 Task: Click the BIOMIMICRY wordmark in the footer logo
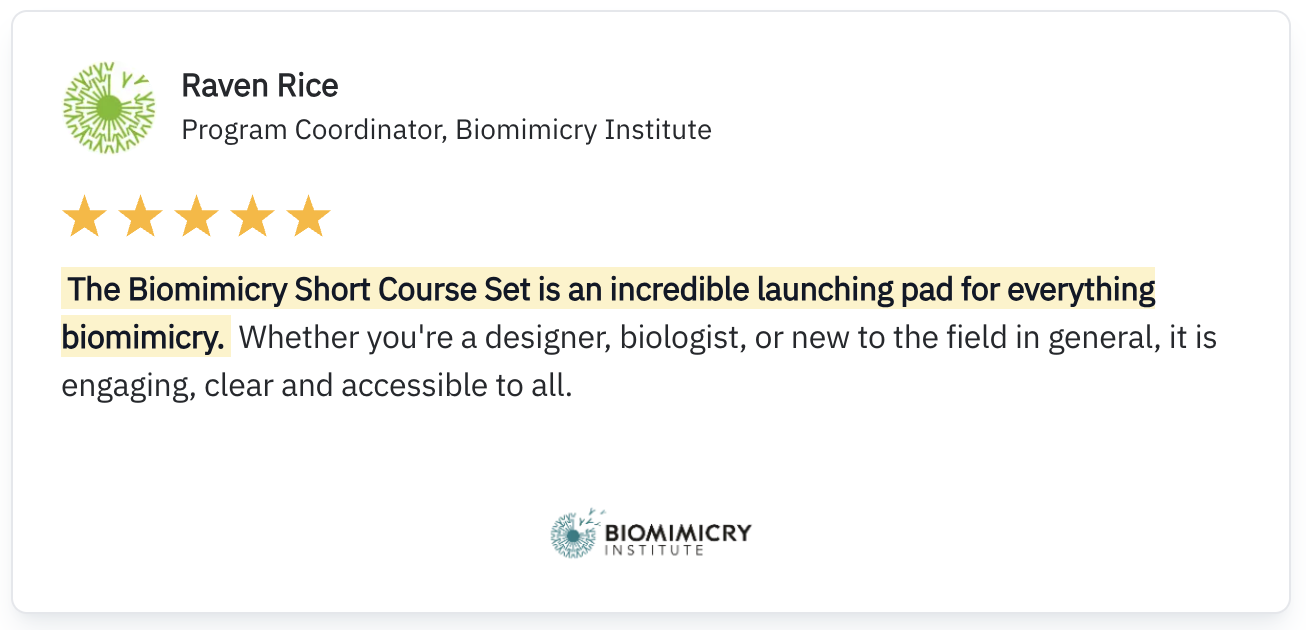pyautogui.click(x=678, y=532)
